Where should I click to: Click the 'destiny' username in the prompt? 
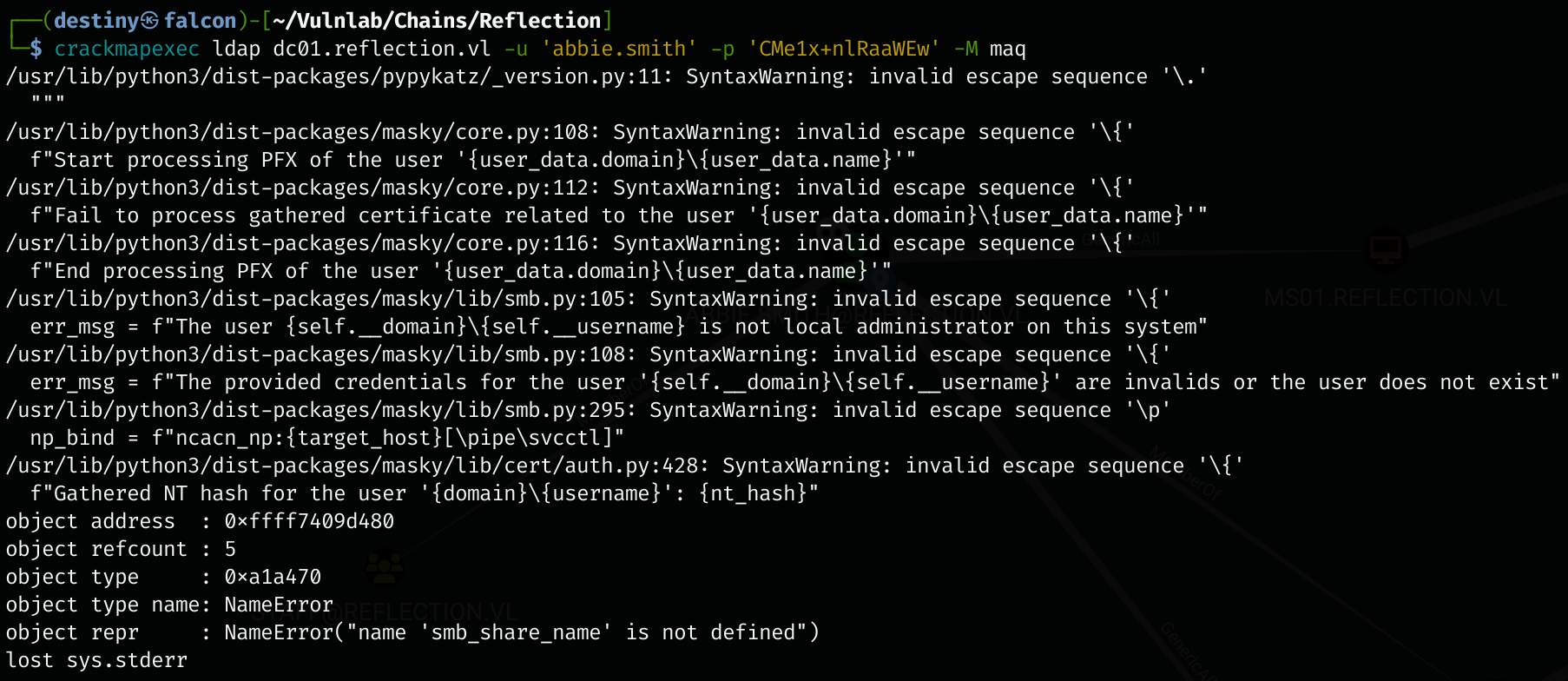[x=96, y=21]
